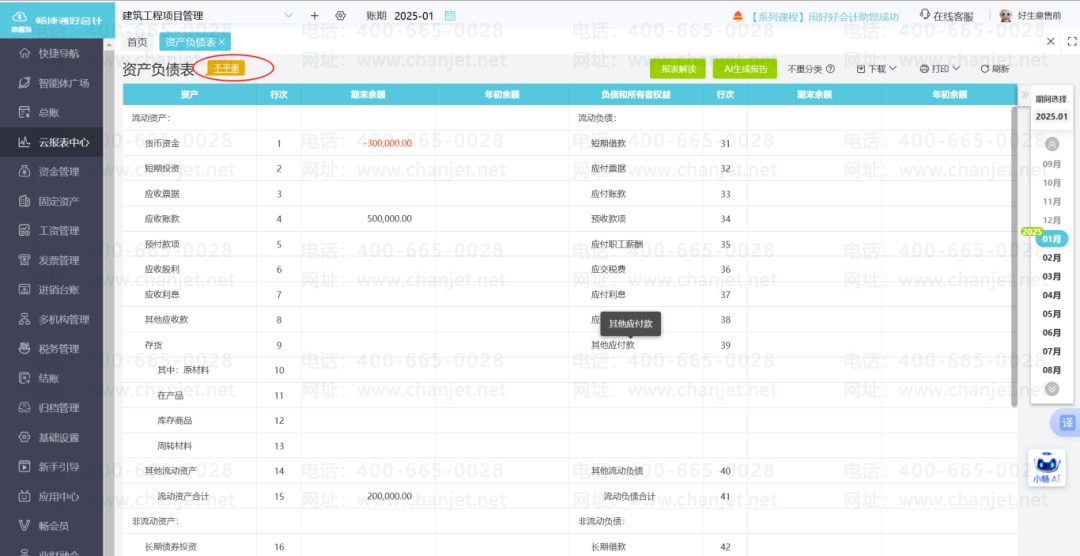Click the 报表解读 button
The width and height of the screenshot is (1080, 556).
[x=678, y=69]
